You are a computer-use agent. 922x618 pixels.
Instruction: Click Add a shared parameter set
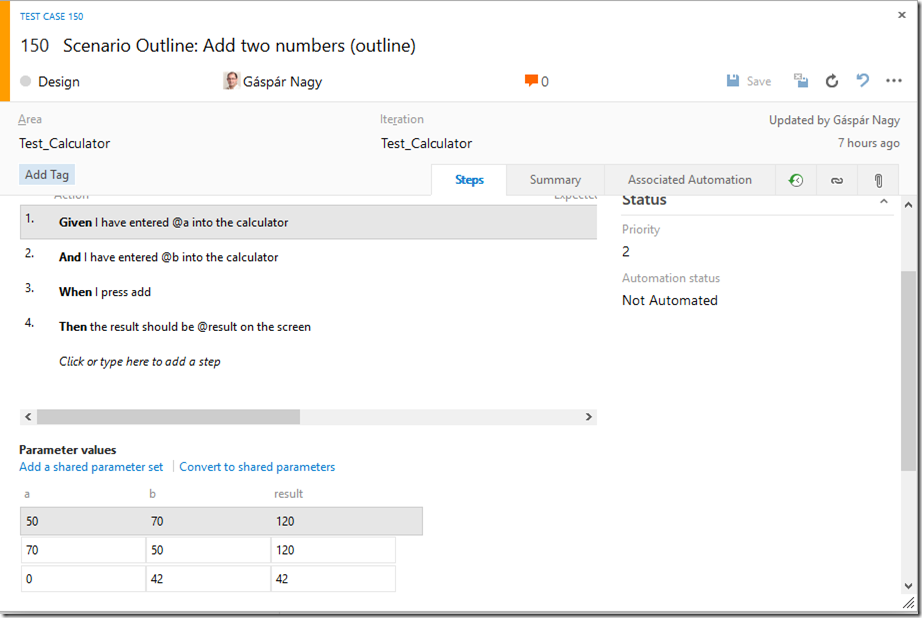(x=91, y=467)
